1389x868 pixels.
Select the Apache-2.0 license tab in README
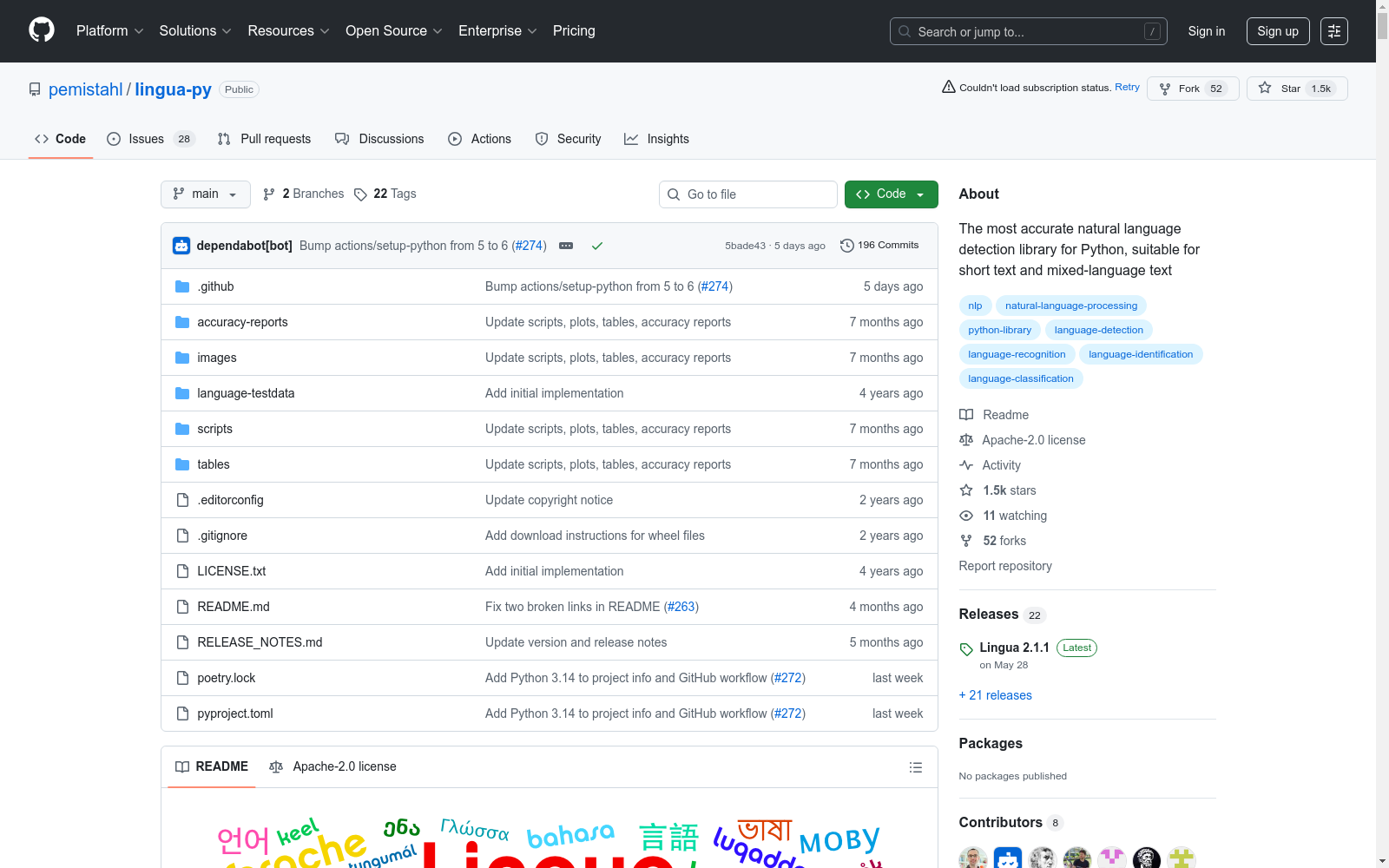(332, 767)
